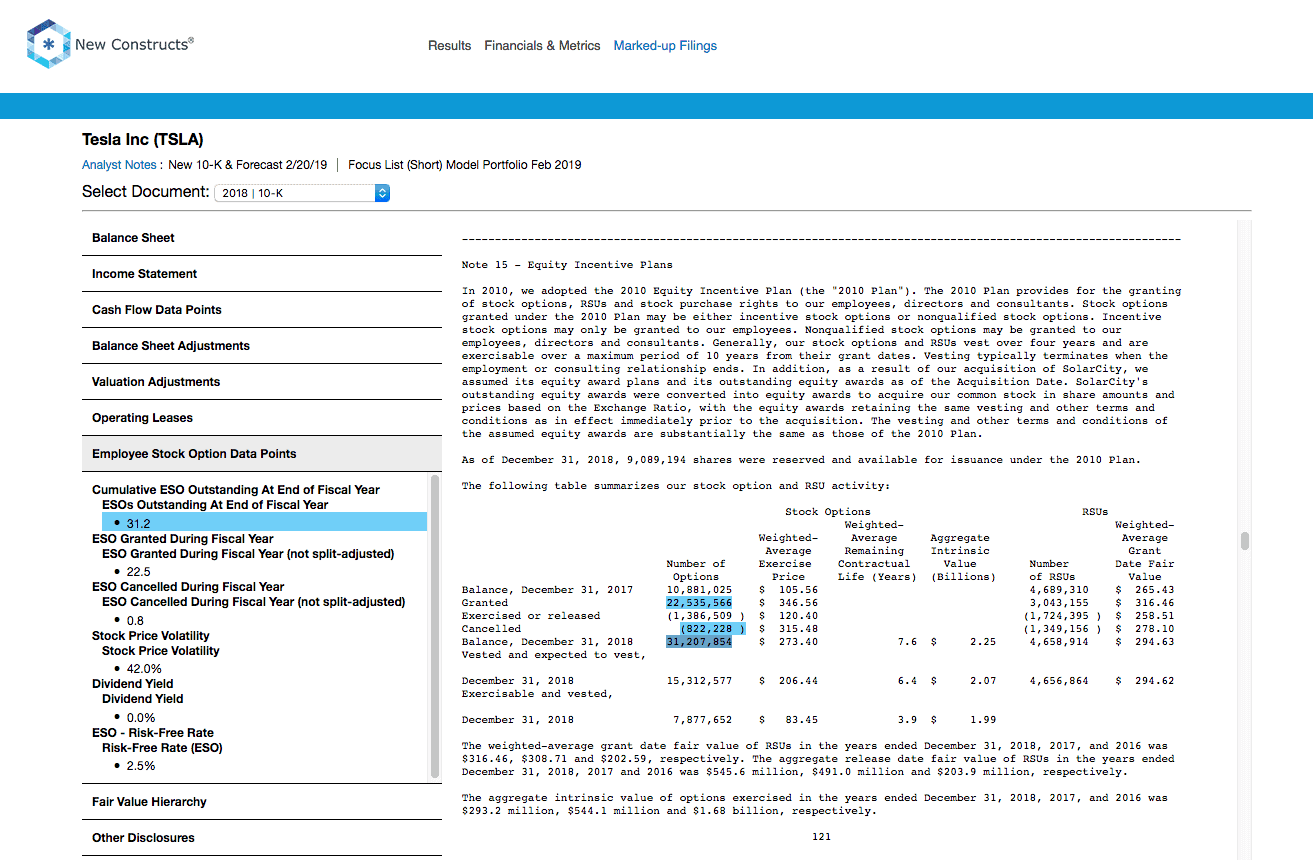The image size is (1313, 860).
Task: Expand the Balance Sheet section
Action: click(x=262, y=238)
